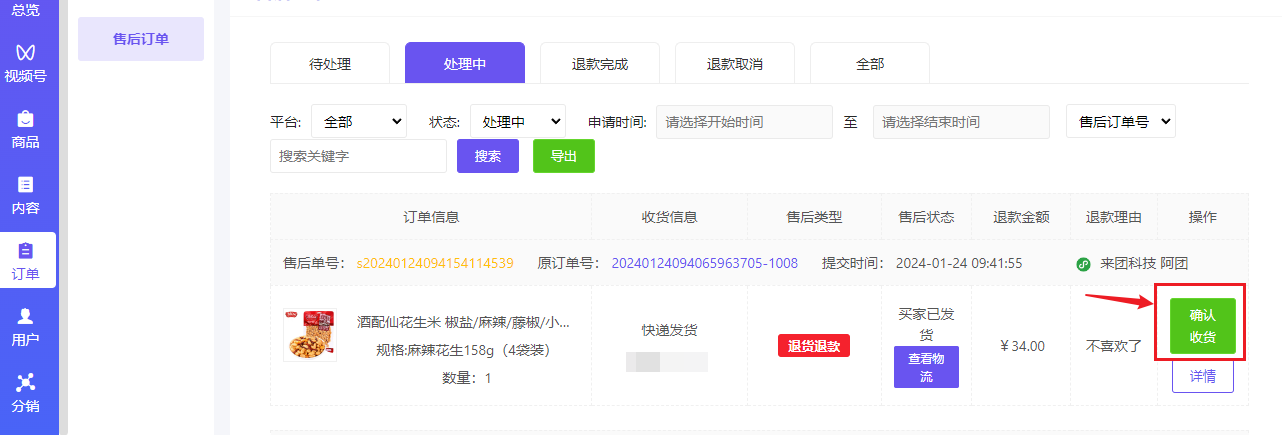Click the submit time 2024-01-24 09:41:55

(x=959, y=263)
